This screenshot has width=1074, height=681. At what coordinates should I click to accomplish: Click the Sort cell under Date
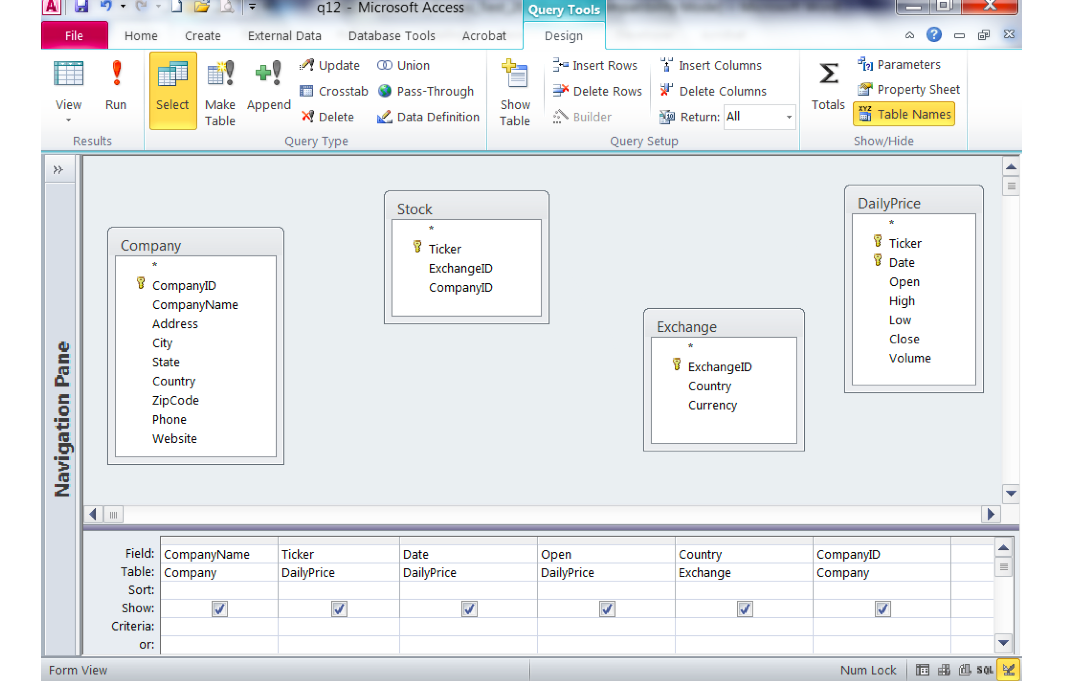469,590
